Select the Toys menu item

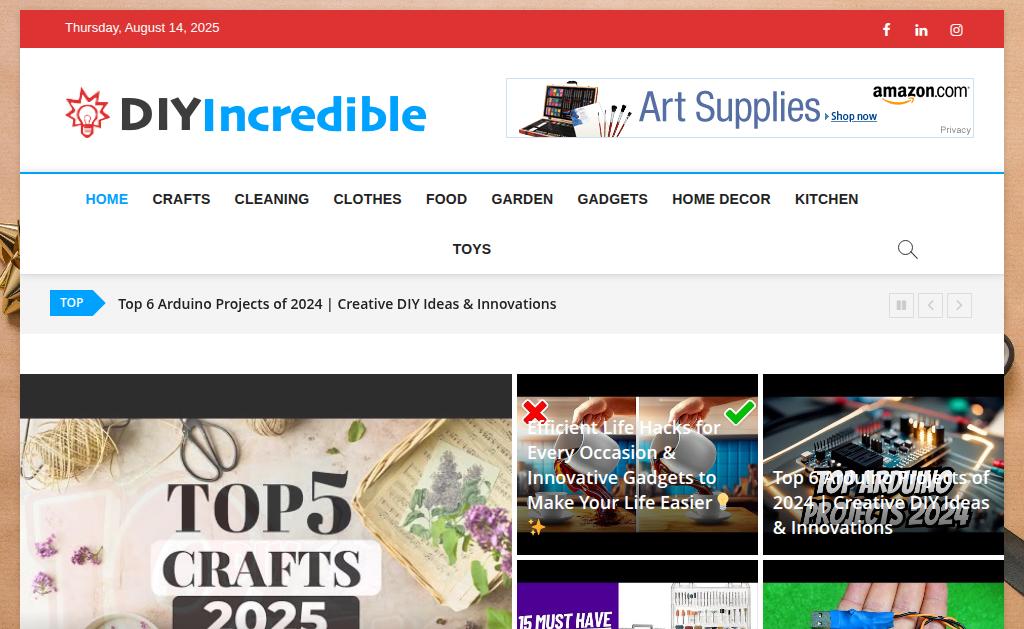[472, 249]
